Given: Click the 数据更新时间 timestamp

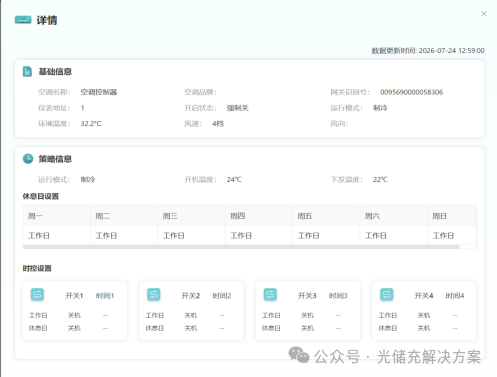Looking at the screenshot, I should click(428, 50).
